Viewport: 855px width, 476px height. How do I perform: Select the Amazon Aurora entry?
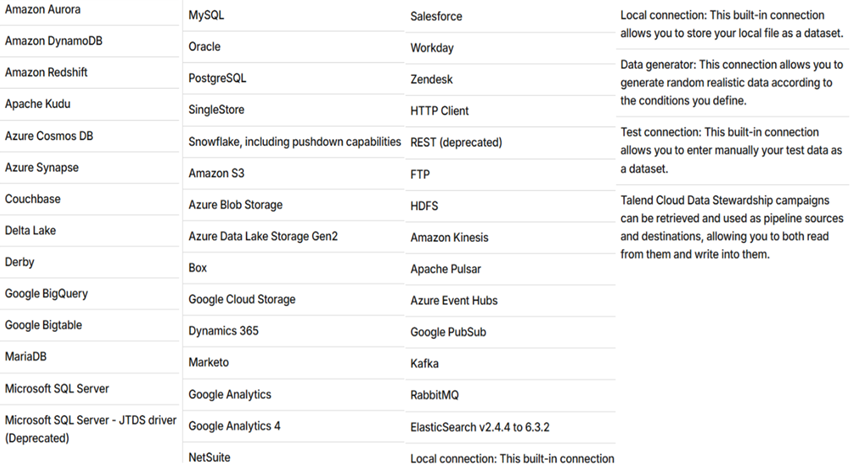43,10
